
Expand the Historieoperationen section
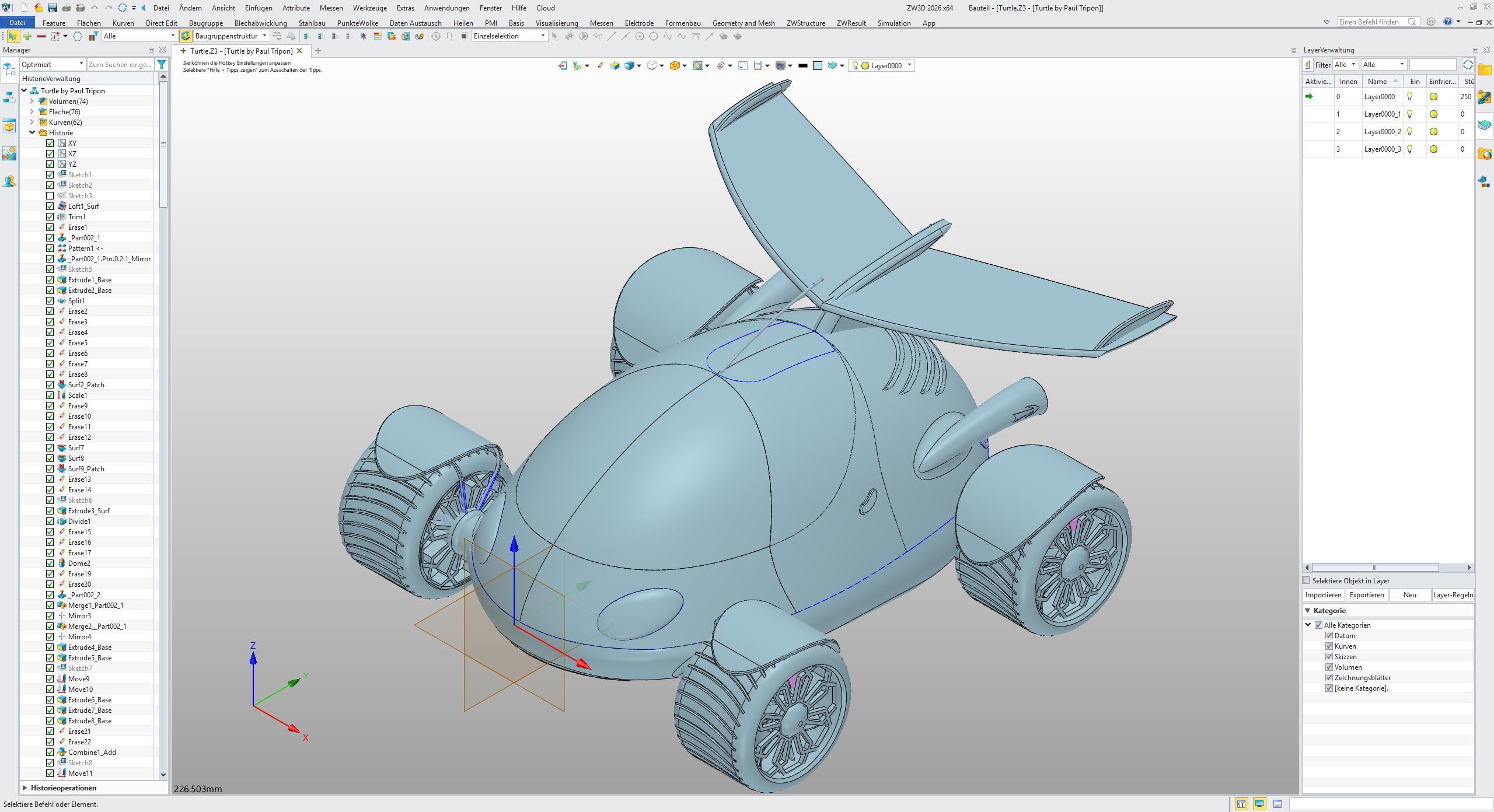pos(25,787)
